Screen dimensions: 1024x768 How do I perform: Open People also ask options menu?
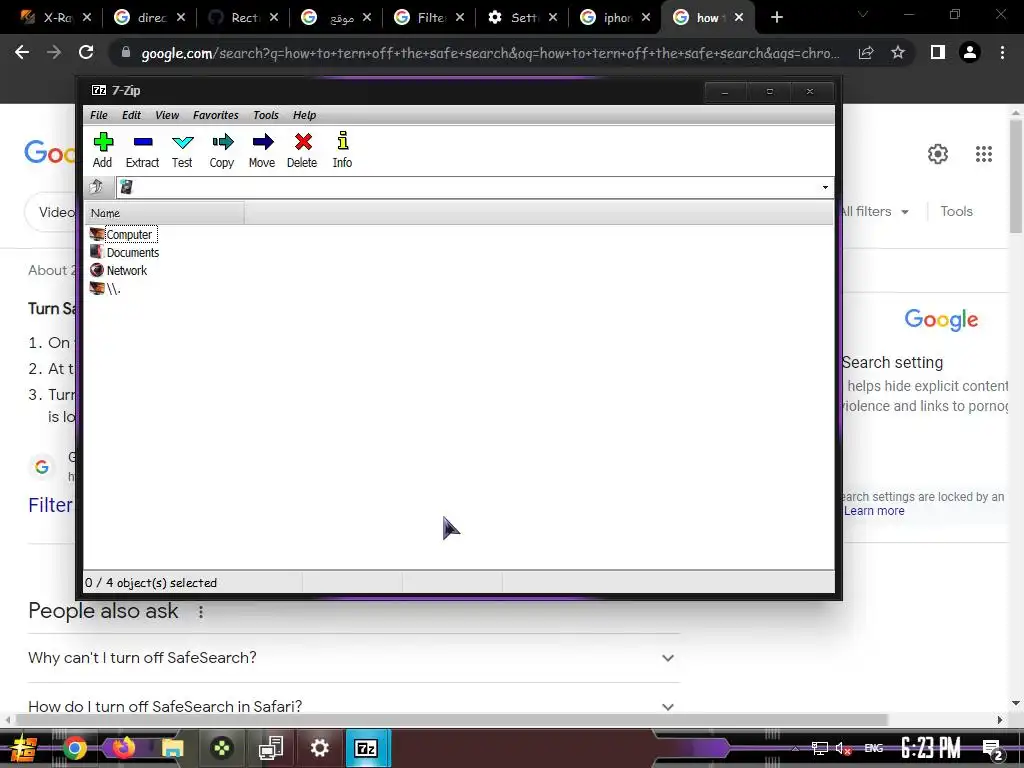click(x=200, y=612)
